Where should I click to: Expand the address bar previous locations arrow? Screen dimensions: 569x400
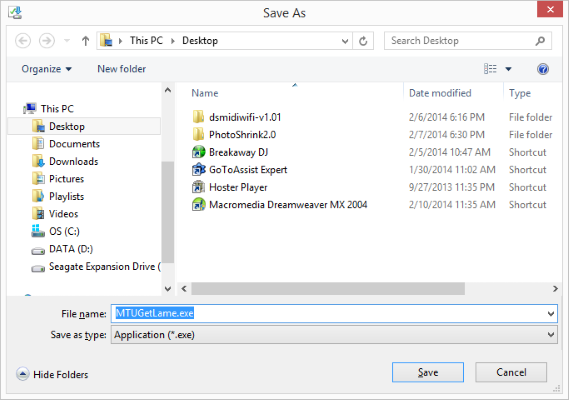click(345, 41)
